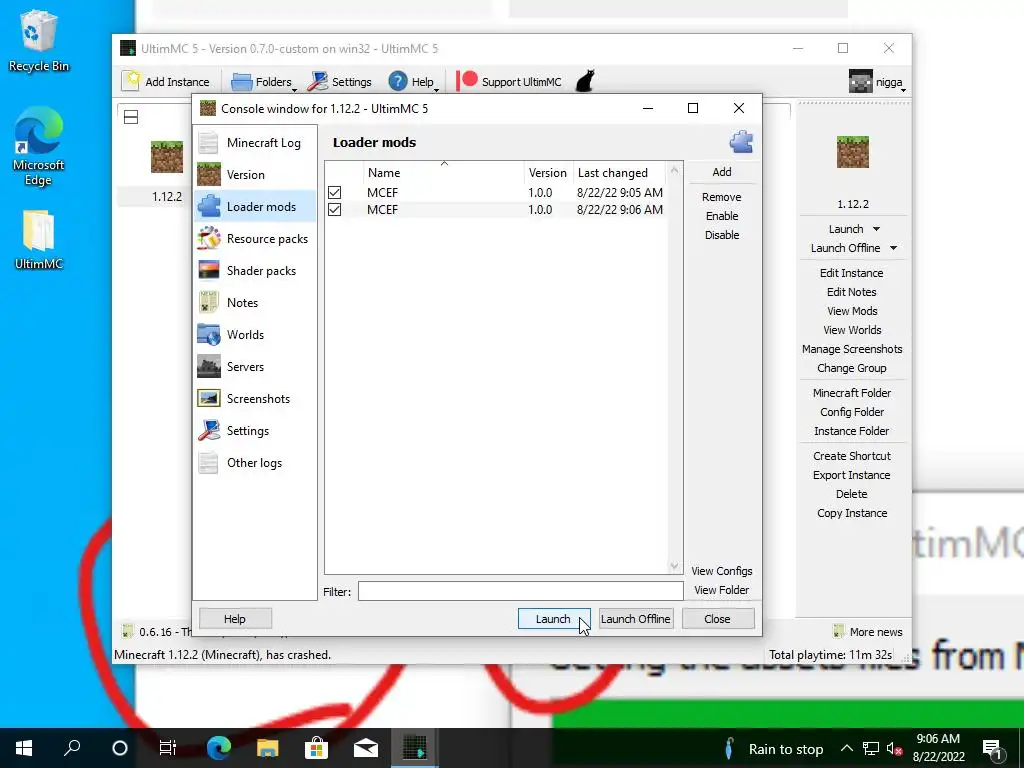The height and width of the screenshot is (768, 1024).
Task: Open Config Folder from right panel
Action: [x=852, y=411]
